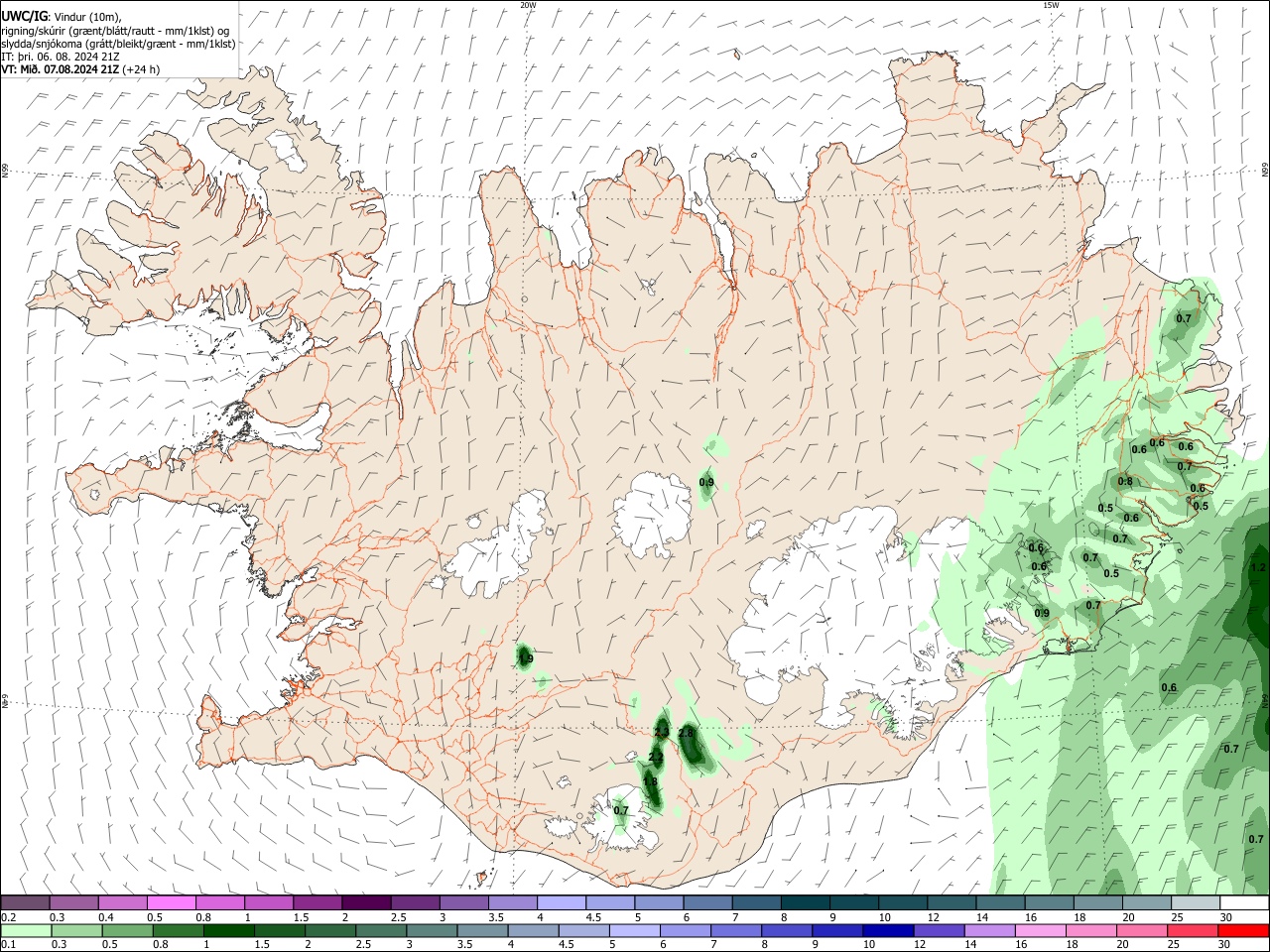
Task: Click the 'rigning/skúrir' legend description line
Action: pos(115,31)
